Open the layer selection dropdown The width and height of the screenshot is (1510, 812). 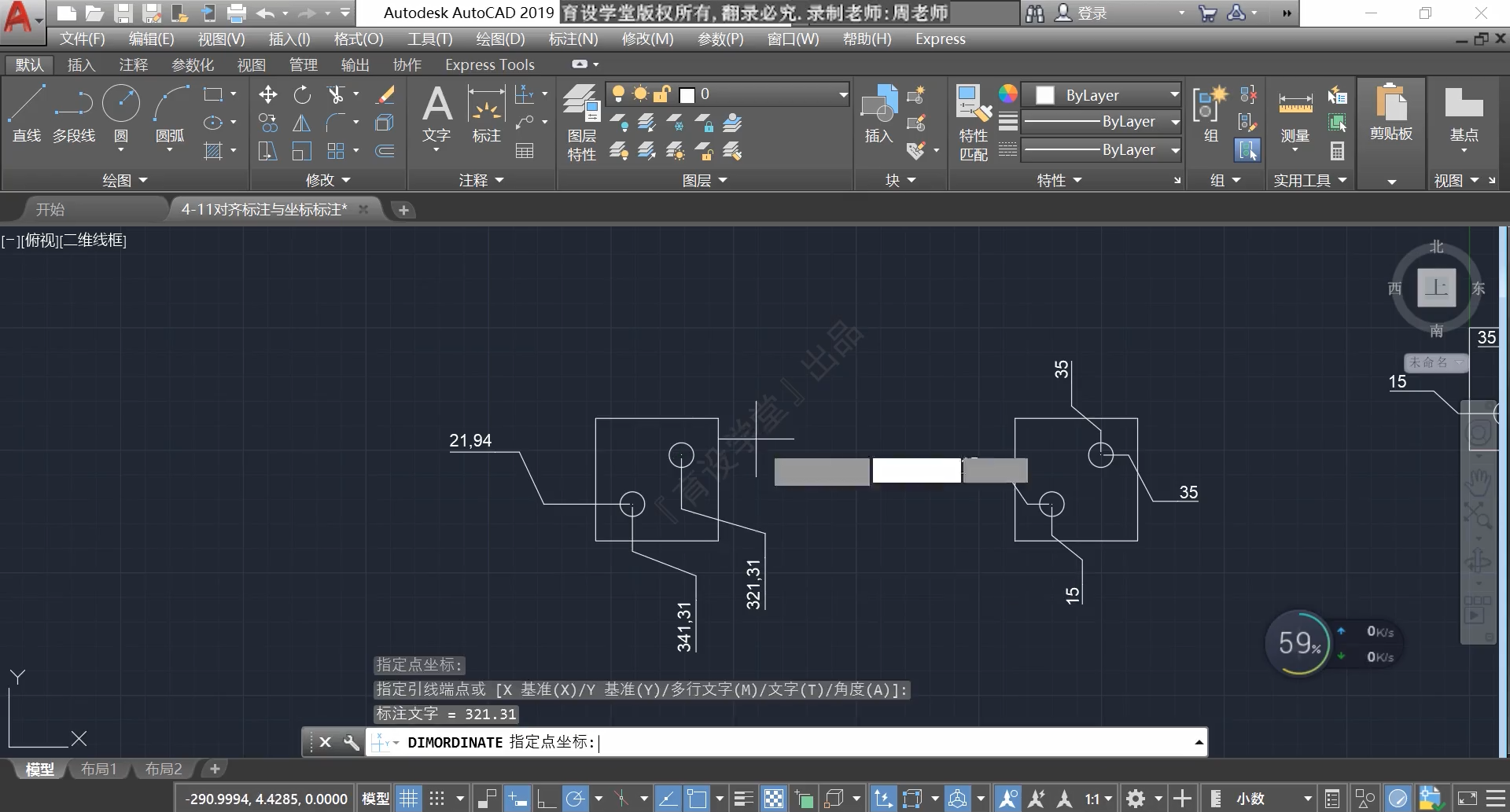click(727, 94)
